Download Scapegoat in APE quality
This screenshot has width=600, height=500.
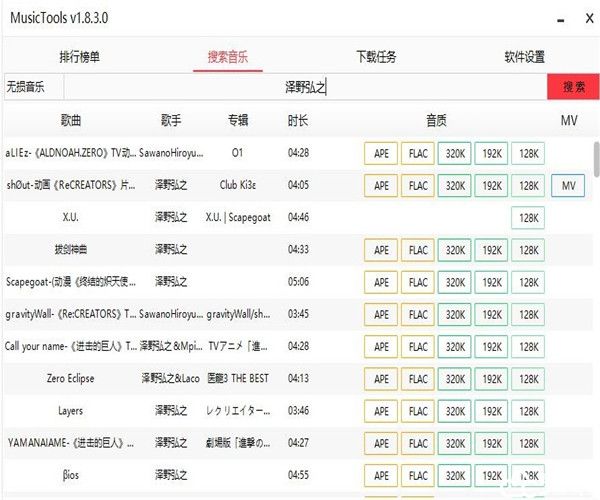tap(381, 282)
